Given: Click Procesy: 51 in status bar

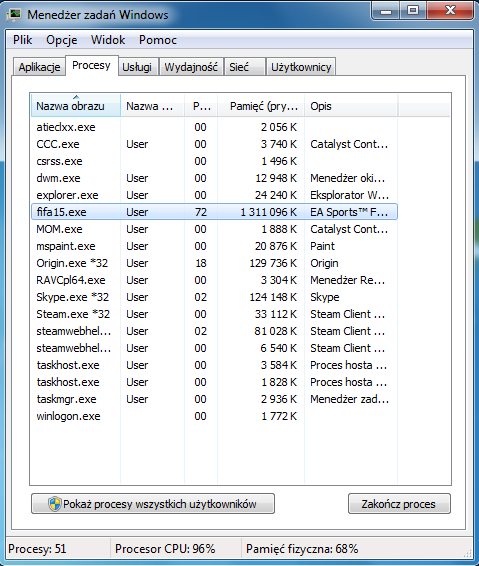Looking at the screenshot, I should tap(37, 549).
